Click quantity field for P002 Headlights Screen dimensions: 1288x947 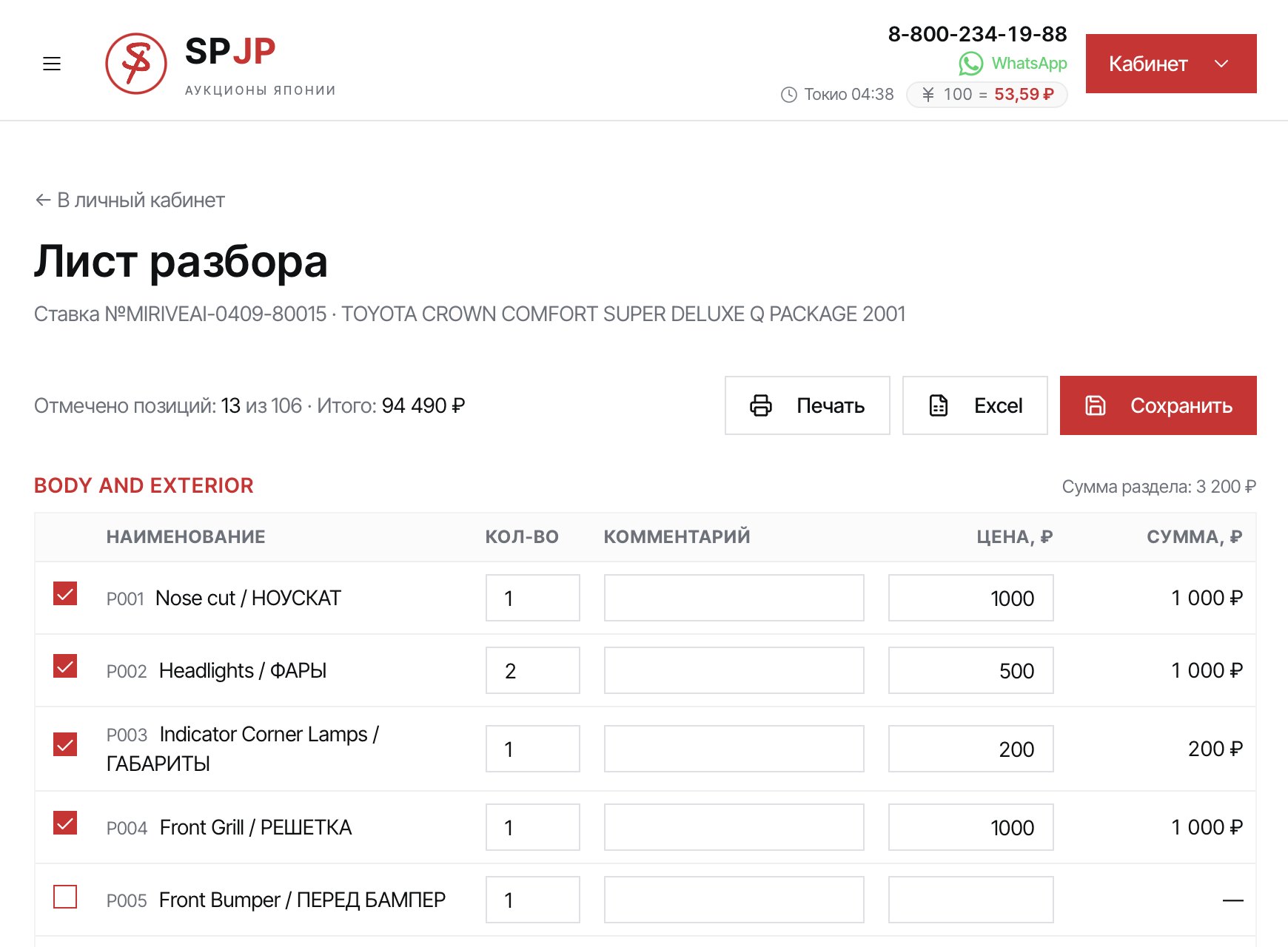coord(533,670)
